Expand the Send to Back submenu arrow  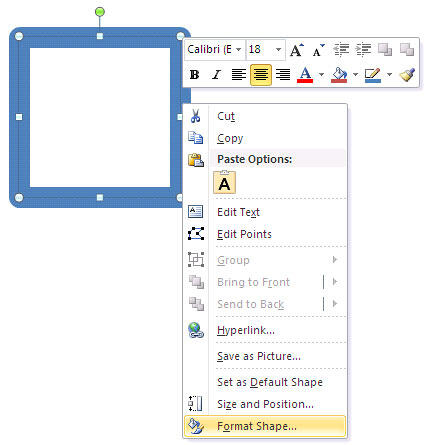335,304
